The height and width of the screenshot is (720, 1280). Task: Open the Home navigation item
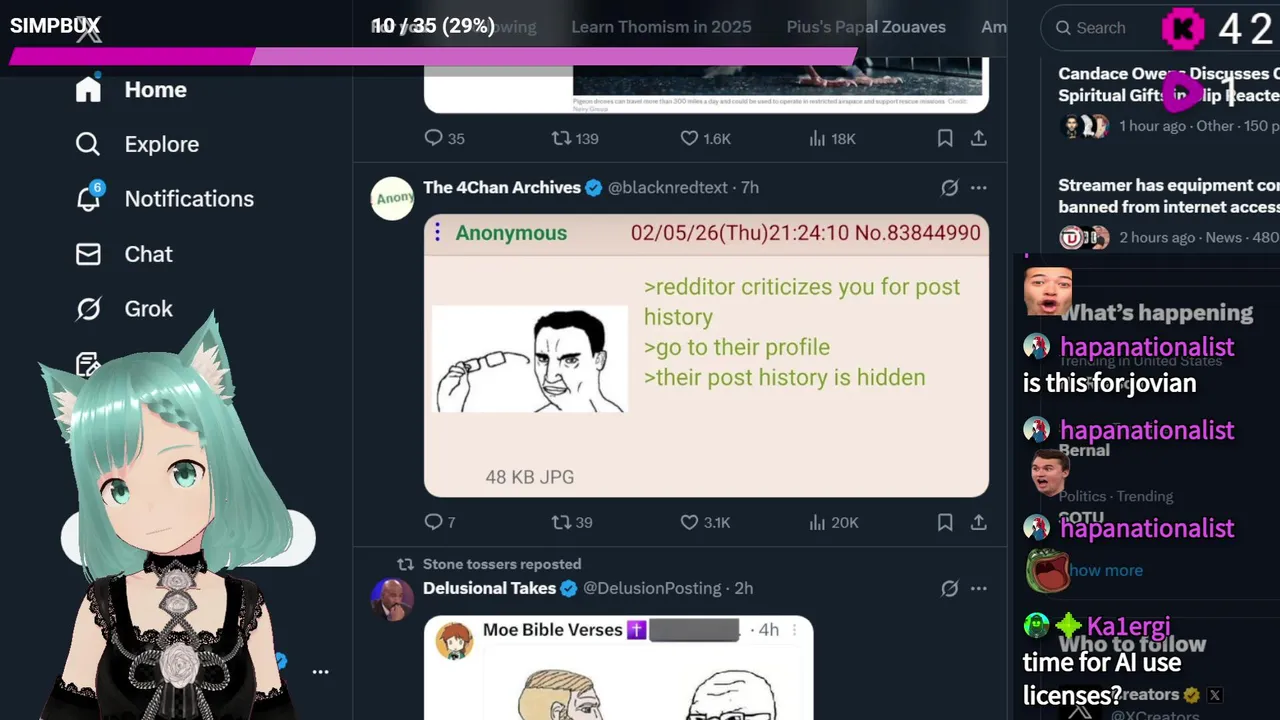tap(131, 90)
